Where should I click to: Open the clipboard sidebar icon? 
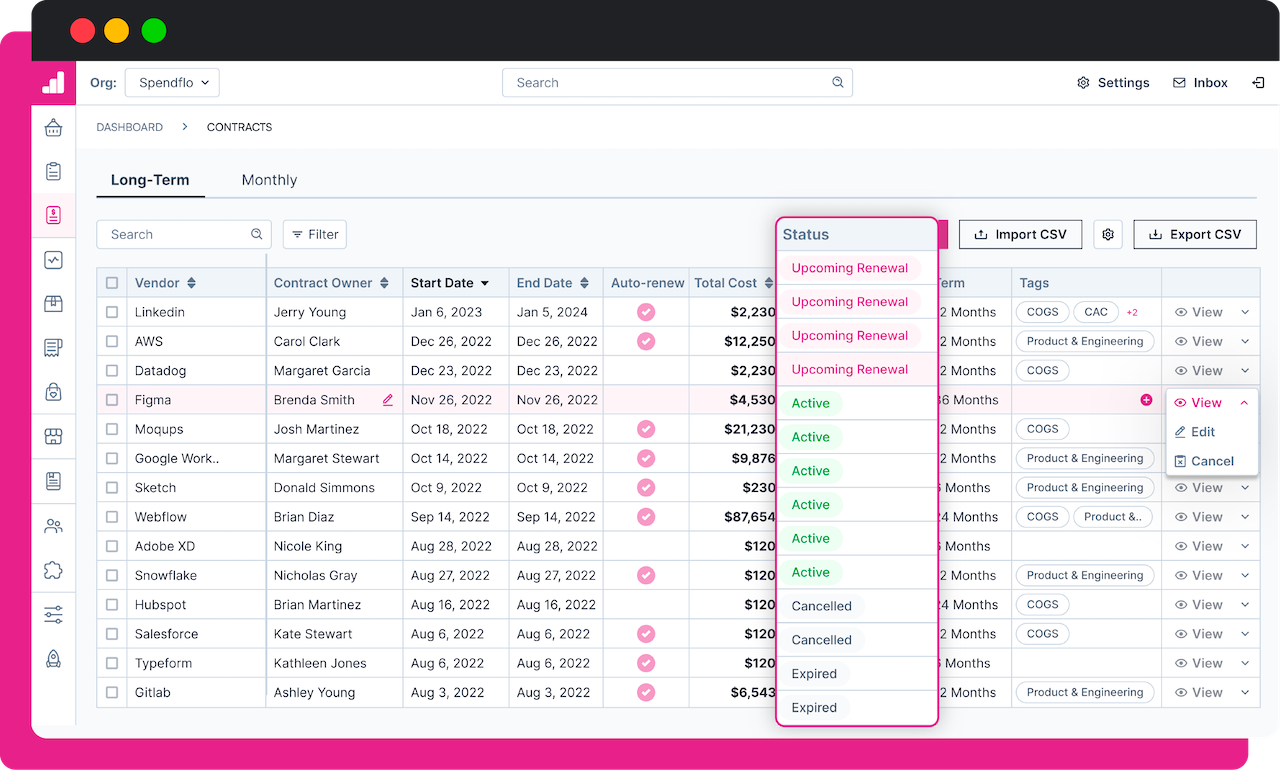tap(53, 171)
